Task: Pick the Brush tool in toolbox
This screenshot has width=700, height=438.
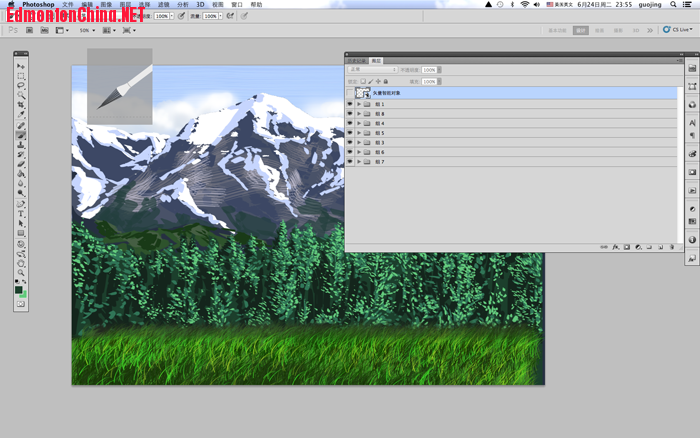Action: tap(21, 135)
